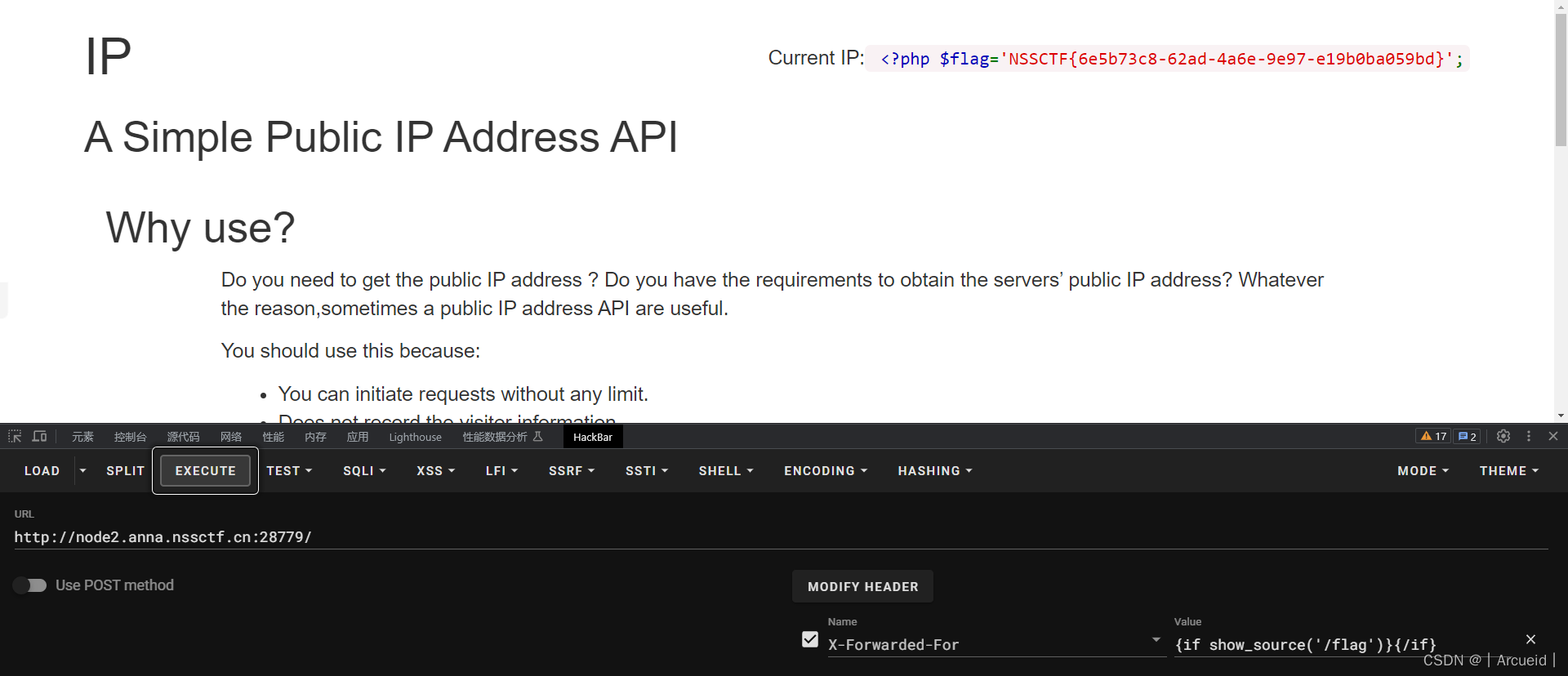Click the LOAD button
Screen dimensions: 1568x676
tap(42, 471)
